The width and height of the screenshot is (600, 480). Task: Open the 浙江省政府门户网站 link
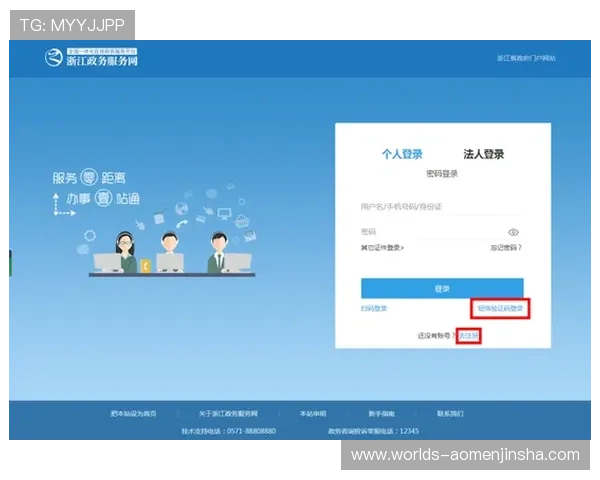point(526,58)
